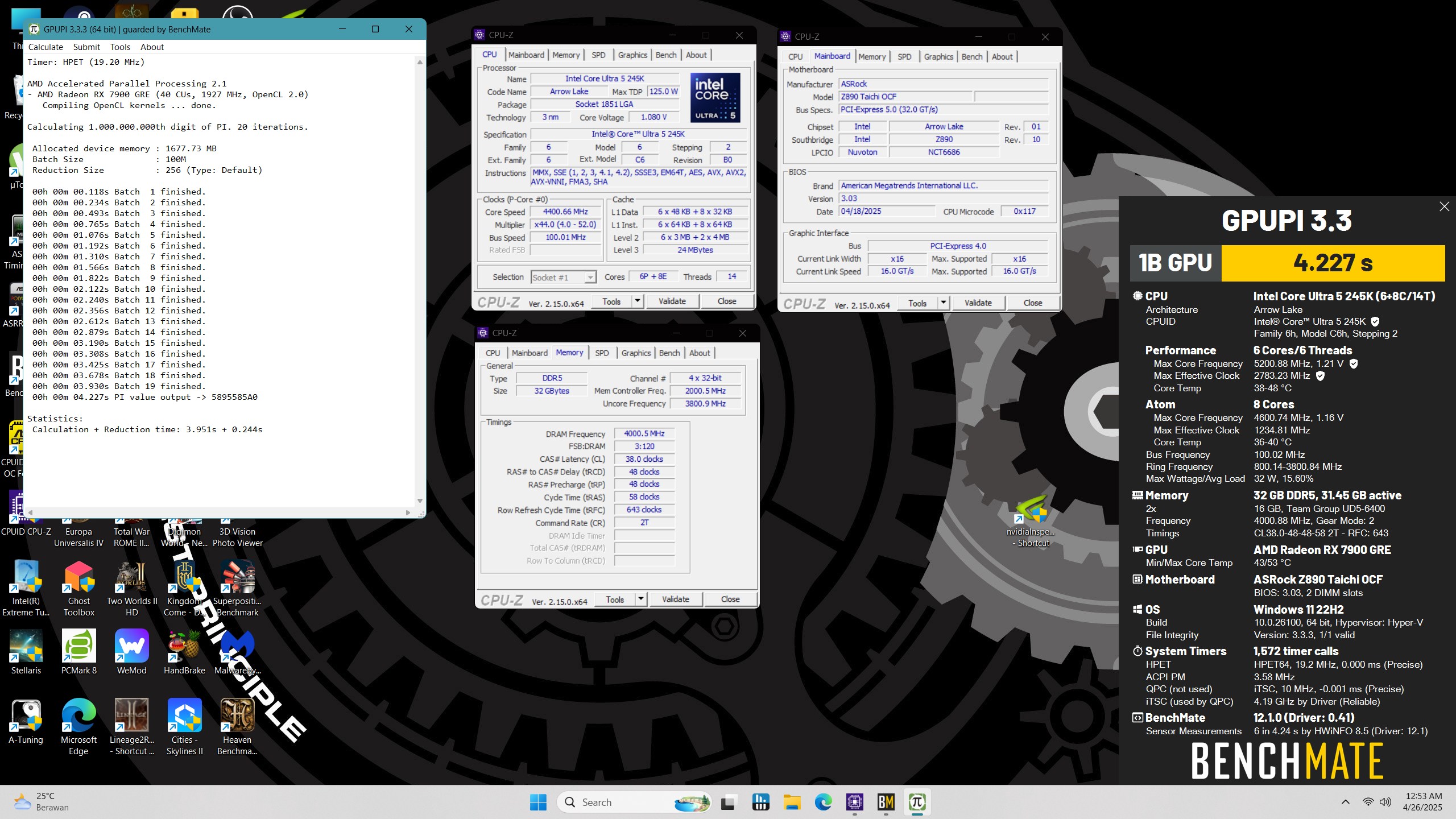Open Malwarebytes desktop icon

[x=238, y=652]
